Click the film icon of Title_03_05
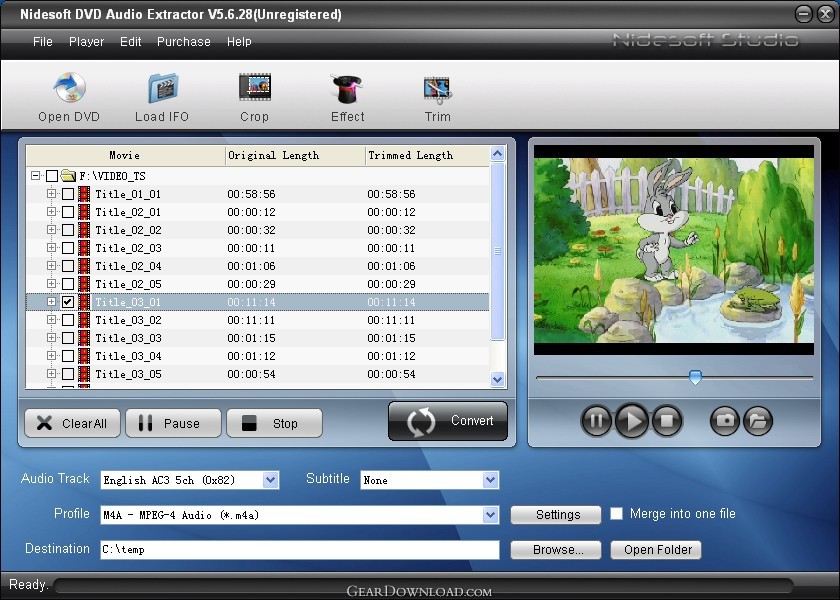Screen dimensions: 840x600 (84, 374)
